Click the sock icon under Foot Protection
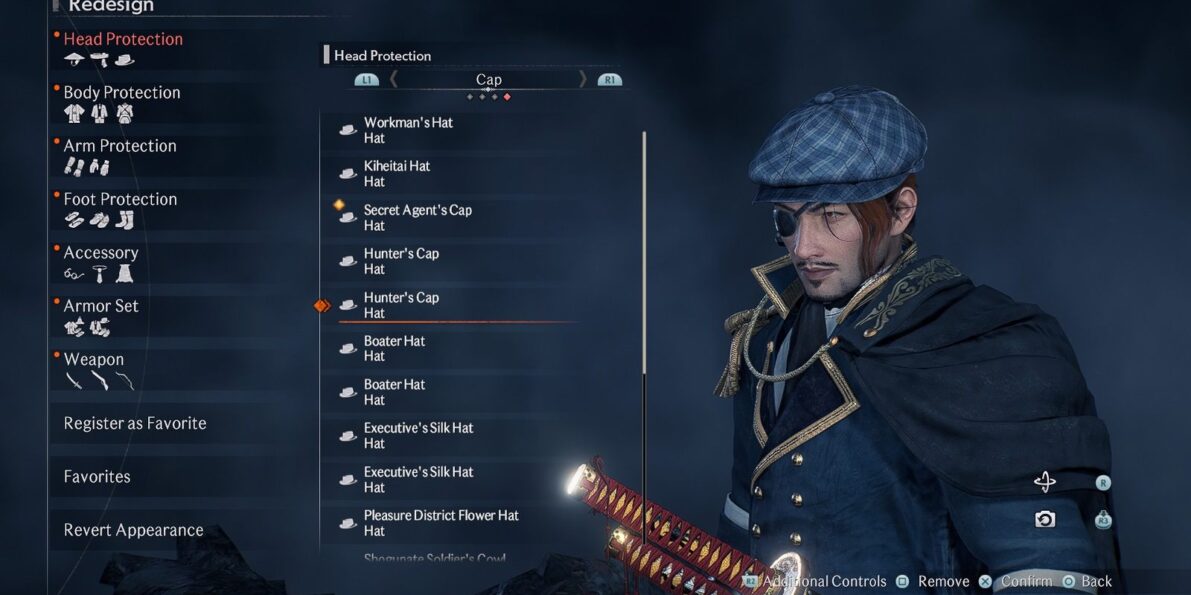This screenshot has height=595, width=1191. click(x=125, y=220)
